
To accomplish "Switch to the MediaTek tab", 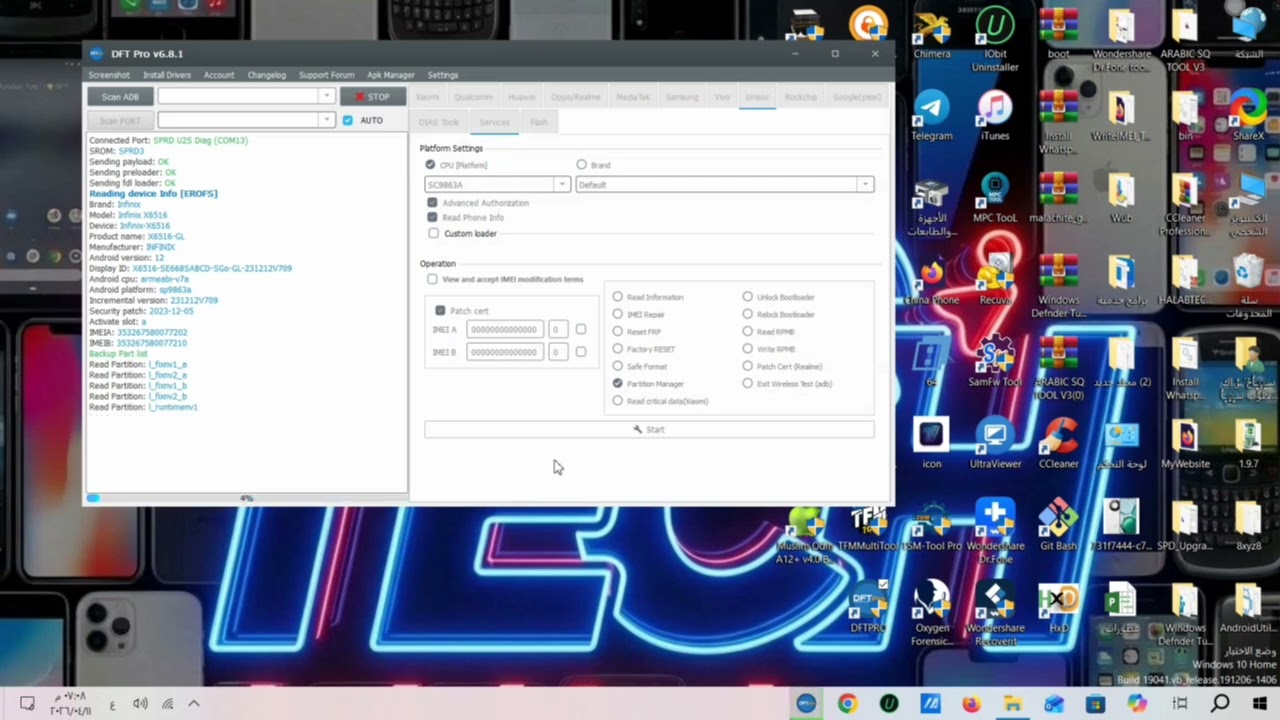I will pos(632,97).
